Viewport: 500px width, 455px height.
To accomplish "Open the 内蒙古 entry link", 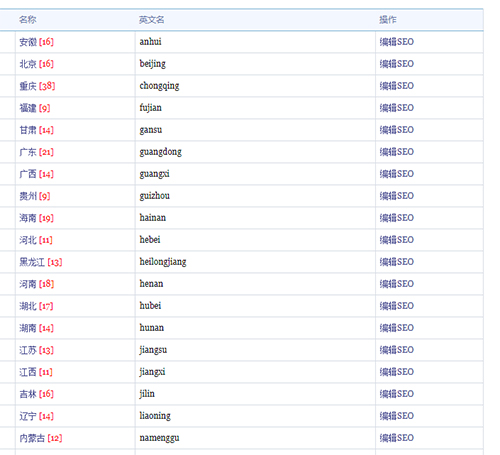I will [32, 438].
